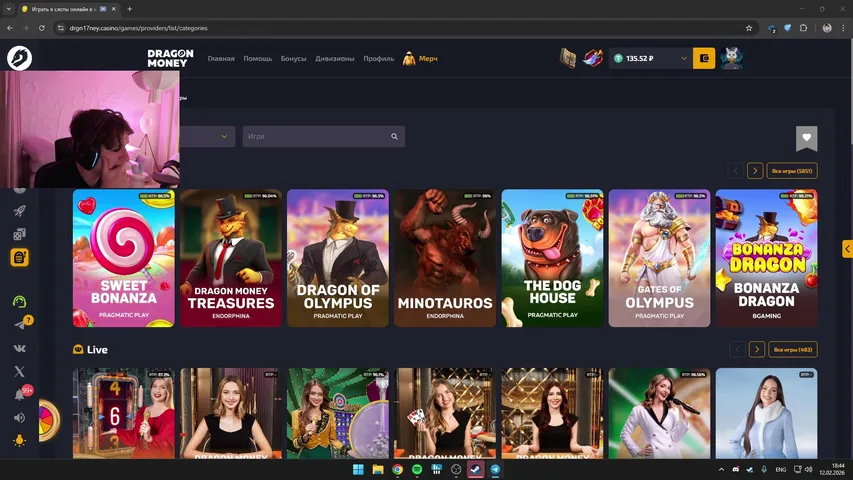
Task: Expand the yellow side panel arrow on right edge
Action: [x=847, y=249]
